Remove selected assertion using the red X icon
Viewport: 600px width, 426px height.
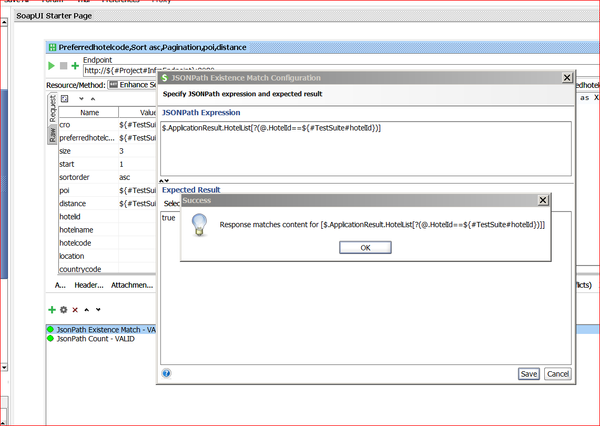[x=74, y=310]
